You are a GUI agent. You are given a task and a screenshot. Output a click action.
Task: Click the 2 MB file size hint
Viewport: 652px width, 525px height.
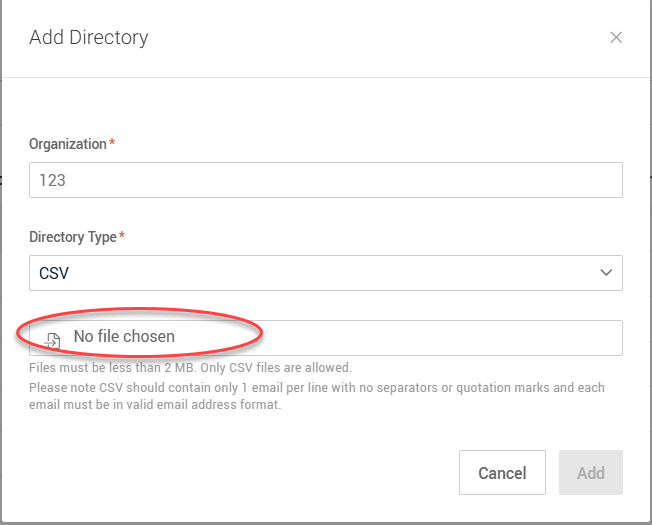[x=190, y=368]
